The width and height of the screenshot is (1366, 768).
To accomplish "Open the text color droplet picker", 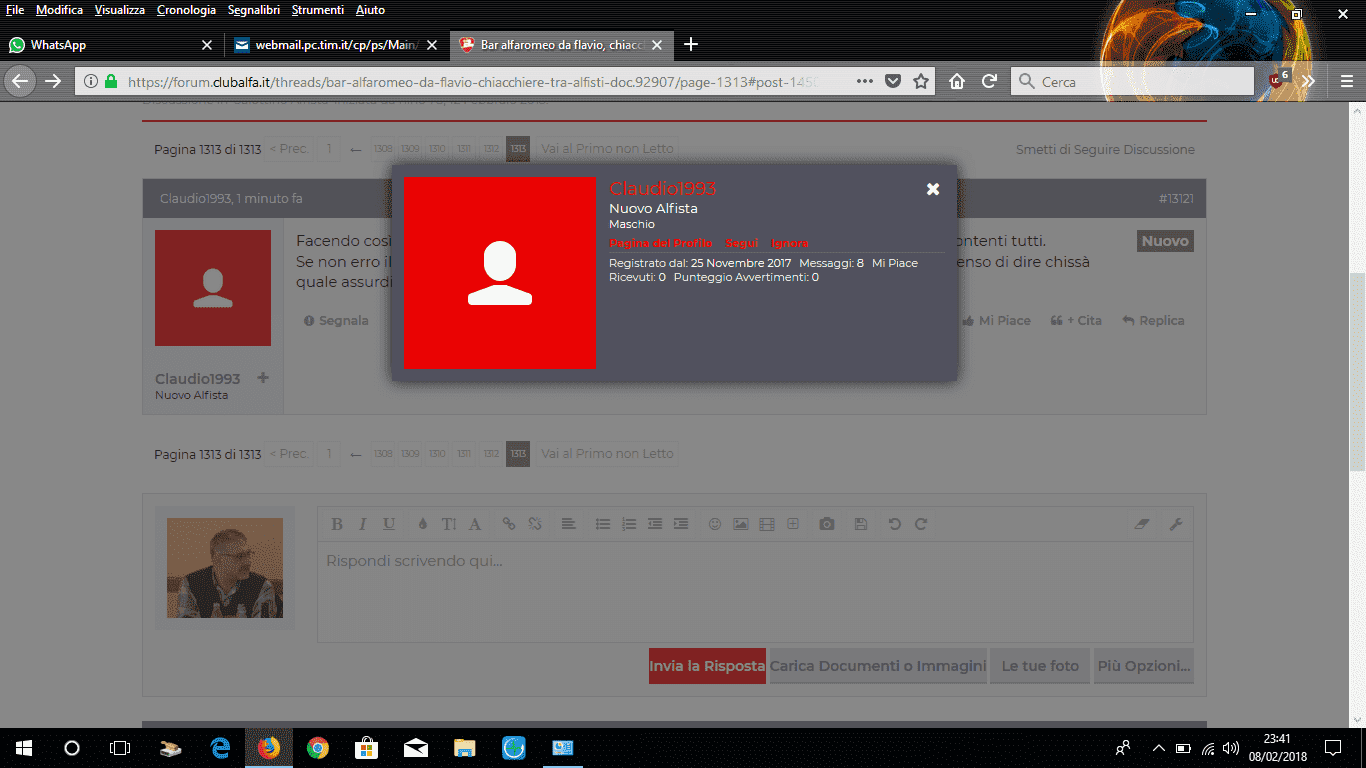I will [x=422, y=524].
